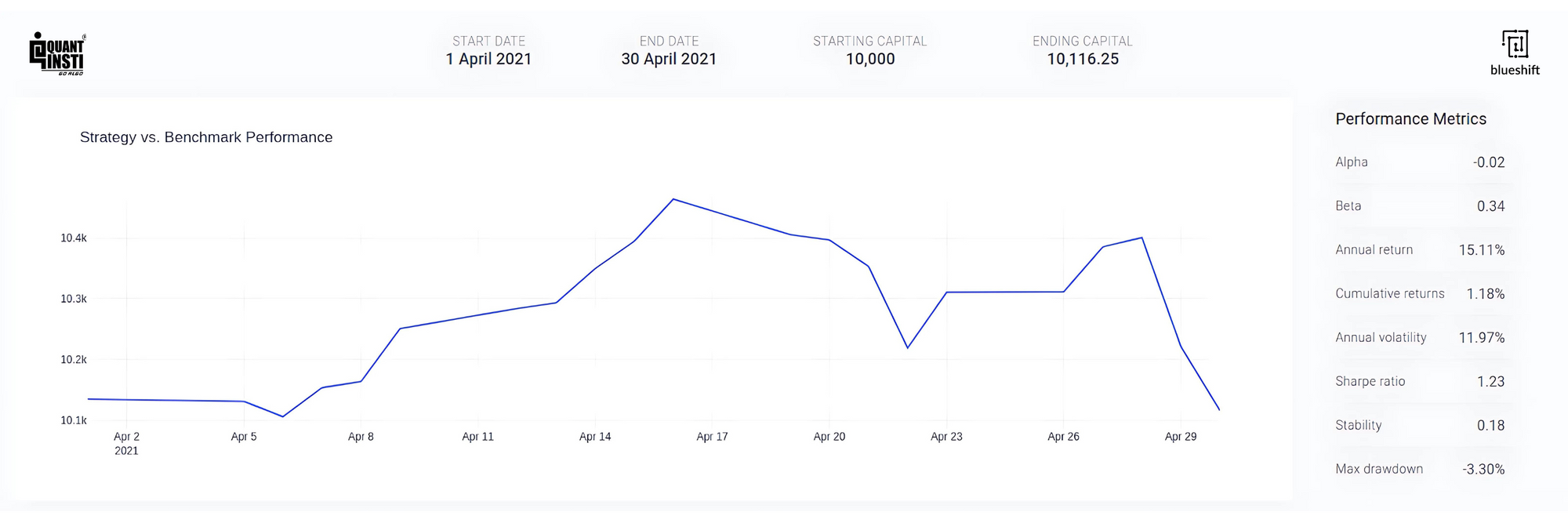Click the Strategy vs. Benchmark Performance title

206,137
